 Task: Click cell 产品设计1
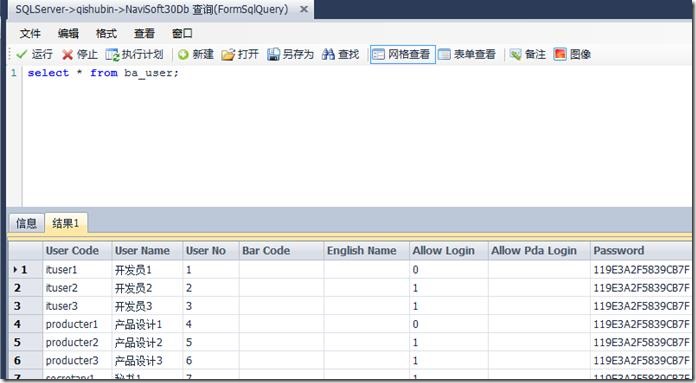147,324
